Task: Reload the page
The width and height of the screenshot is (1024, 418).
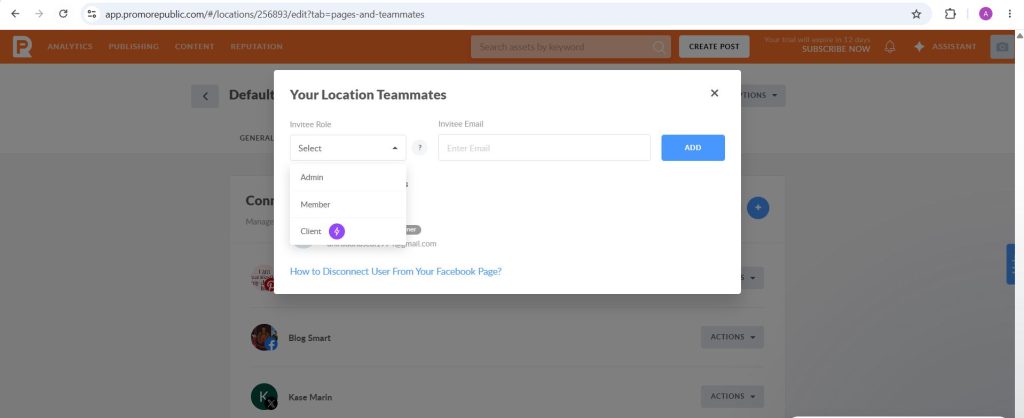Action: pyautogui.click(x=63, y=14)
